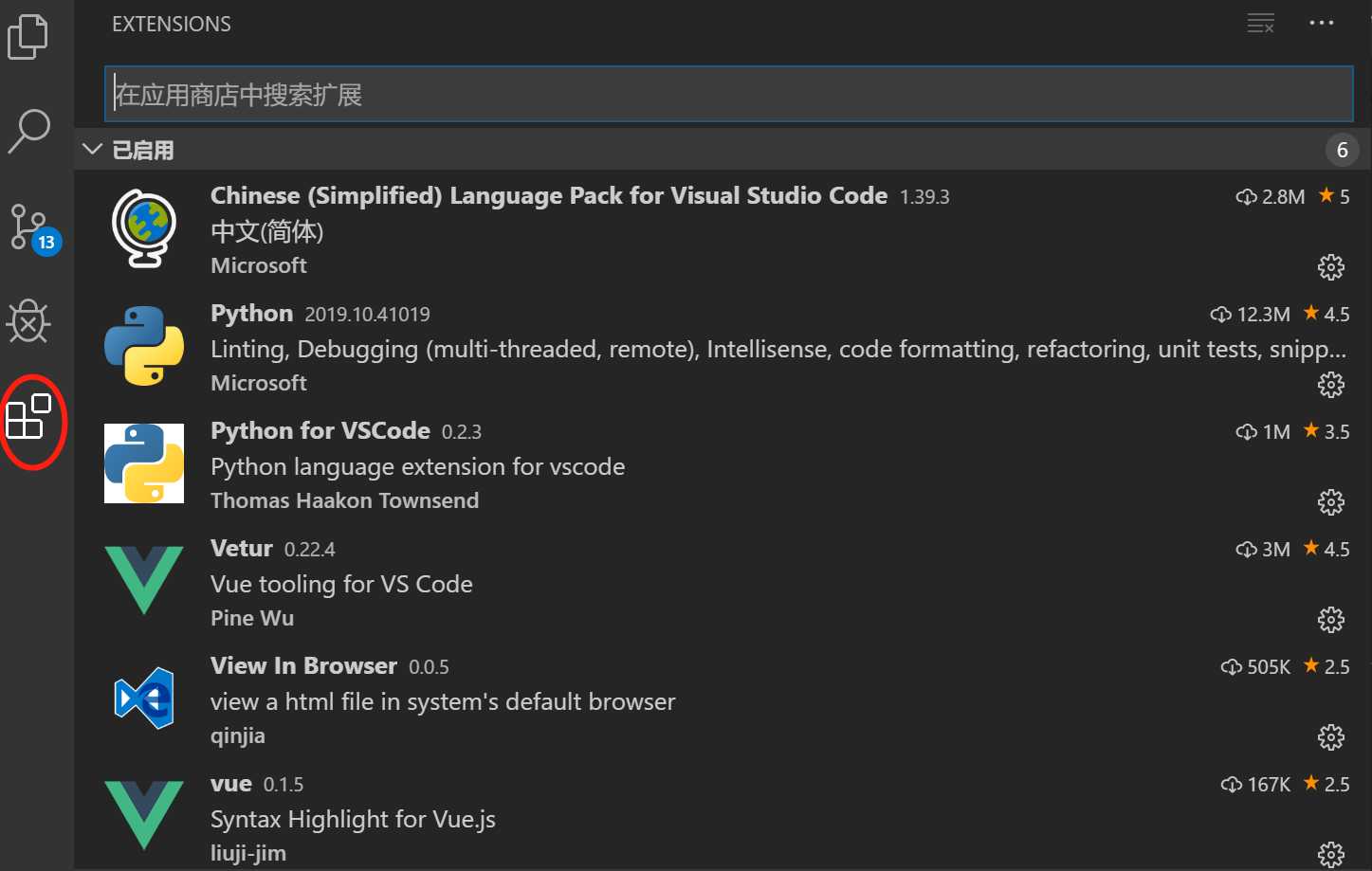Open the Debug view
1372x871 pixels.
(x=28, y=322)
